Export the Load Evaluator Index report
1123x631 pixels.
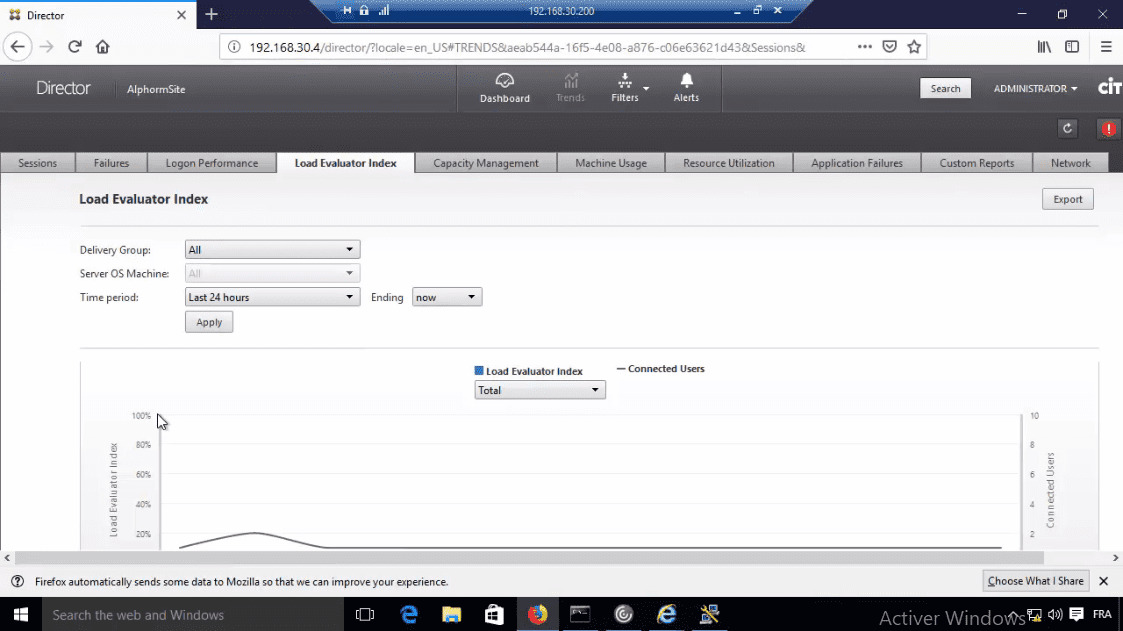(1067, 199)
